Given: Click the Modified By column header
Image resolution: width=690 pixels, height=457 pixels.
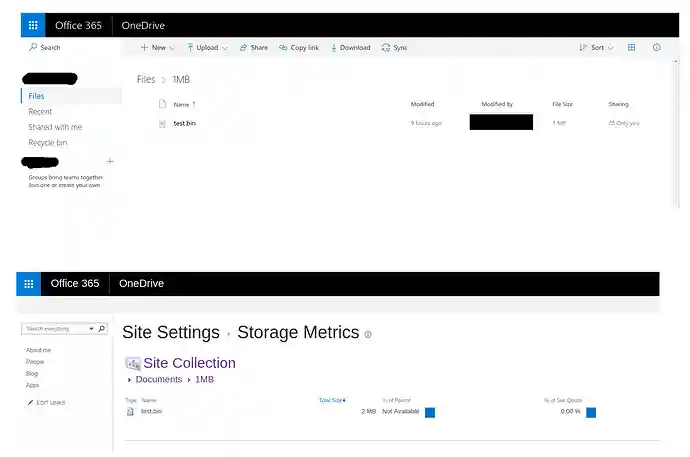Looking at the screenshot, I should point(497,104).
